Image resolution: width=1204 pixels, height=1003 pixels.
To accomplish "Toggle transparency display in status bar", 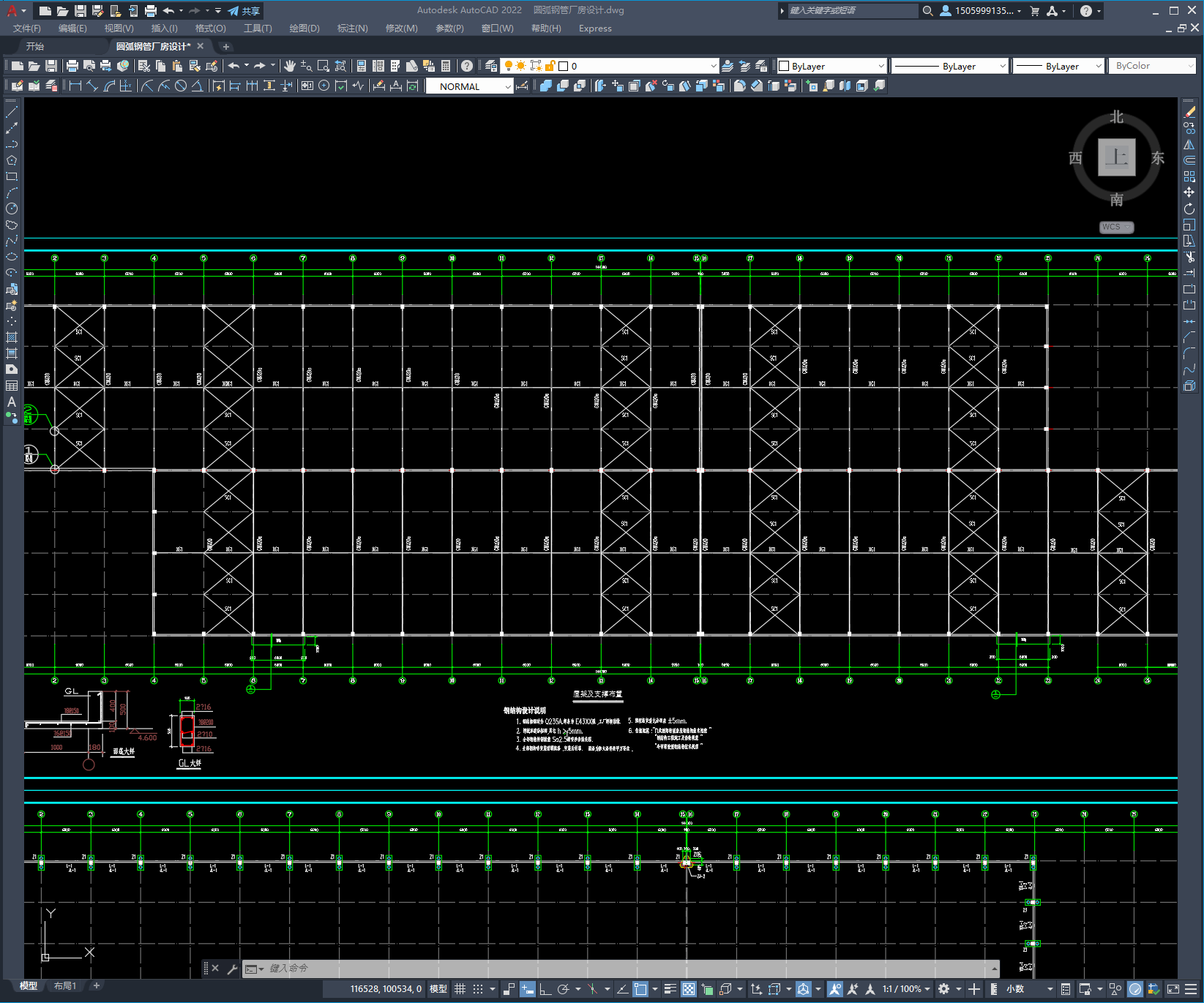I will [689, 989].
